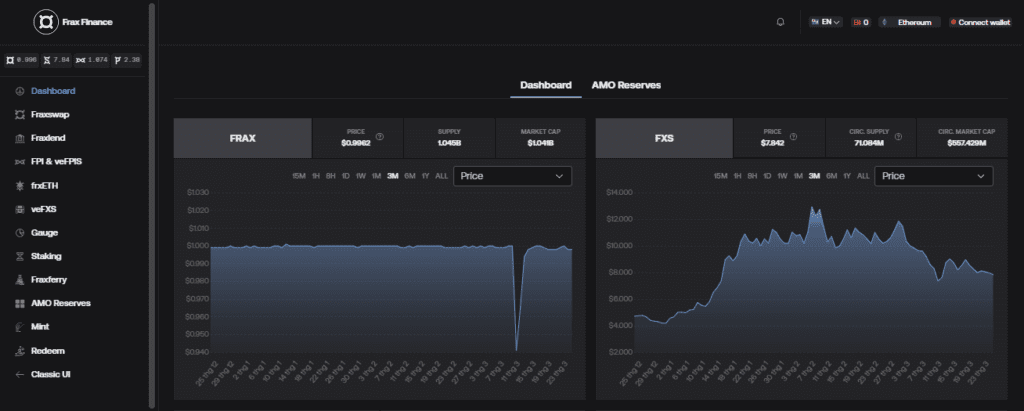Select 6M range on FRAX chart
Image resolution: width=1024 pixels, height=411 pixels.
pos(409,176)
